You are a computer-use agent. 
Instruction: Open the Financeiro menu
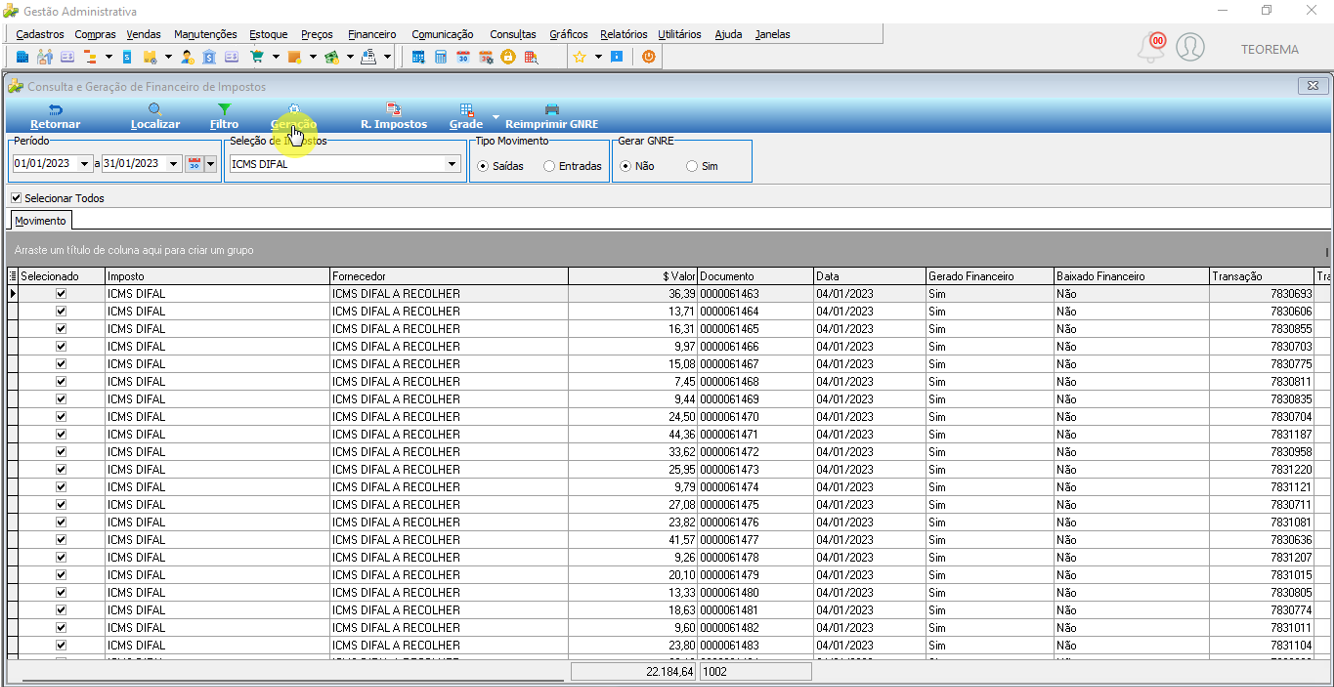(372, 34)
